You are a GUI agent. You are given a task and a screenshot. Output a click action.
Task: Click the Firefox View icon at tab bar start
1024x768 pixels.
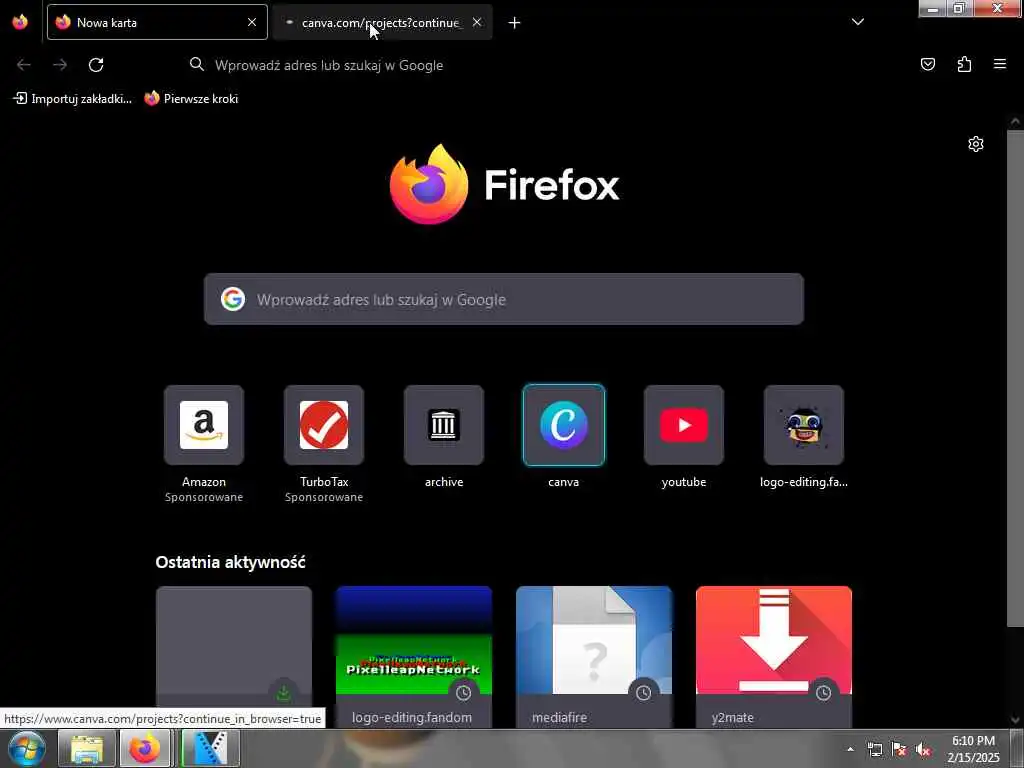[x=20, y=22]
